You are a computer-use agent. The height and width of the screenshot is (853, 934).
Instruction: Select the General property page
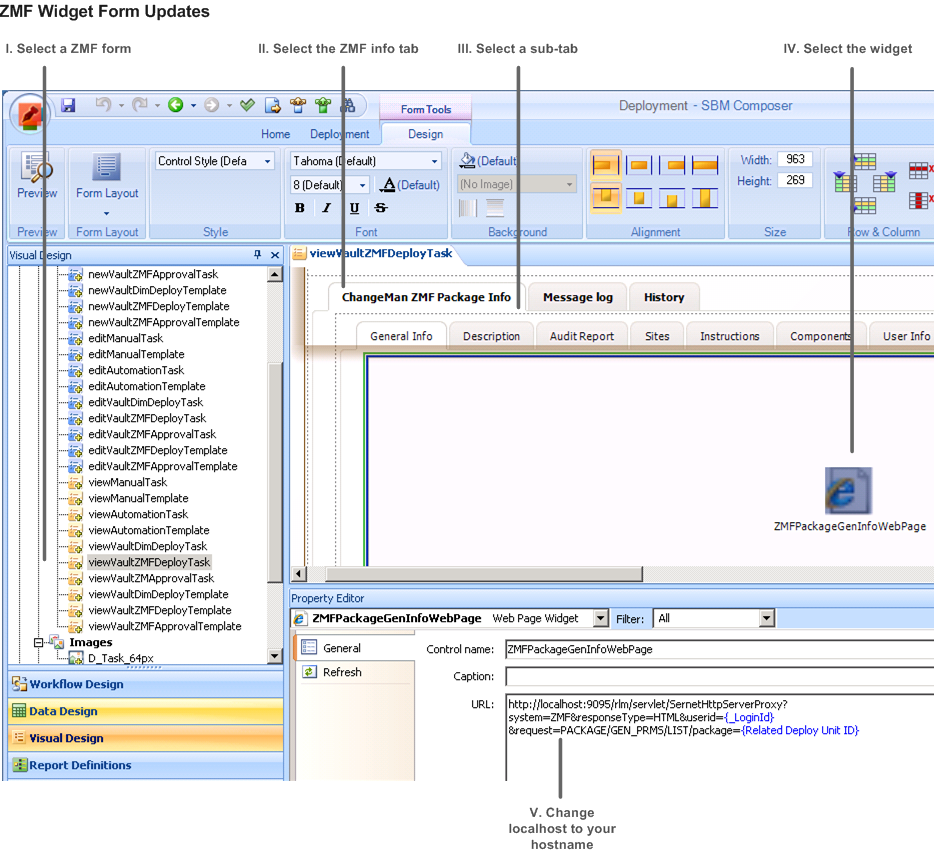[355, 648]
